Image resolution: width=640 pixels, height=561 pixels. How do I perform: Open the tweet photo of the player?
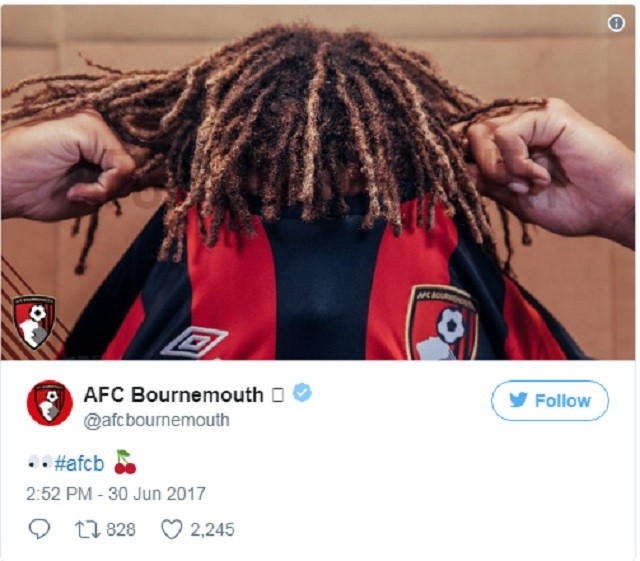pos(318,183)
